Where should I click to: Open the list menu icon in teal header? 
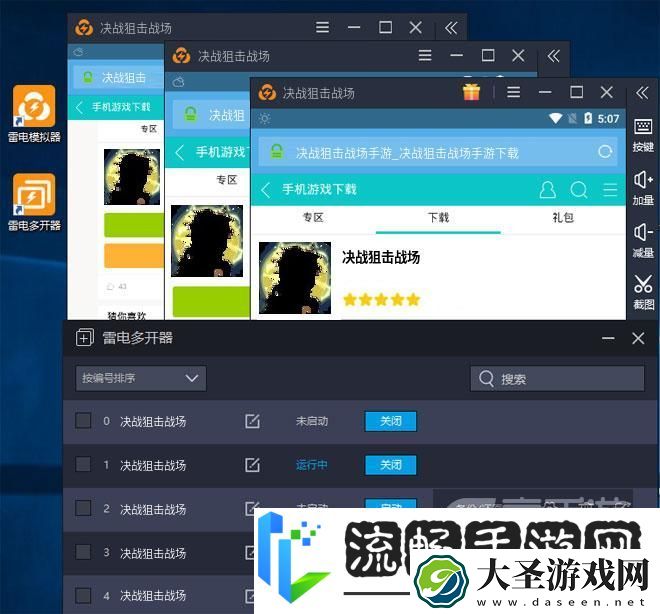tap(610, 190)
